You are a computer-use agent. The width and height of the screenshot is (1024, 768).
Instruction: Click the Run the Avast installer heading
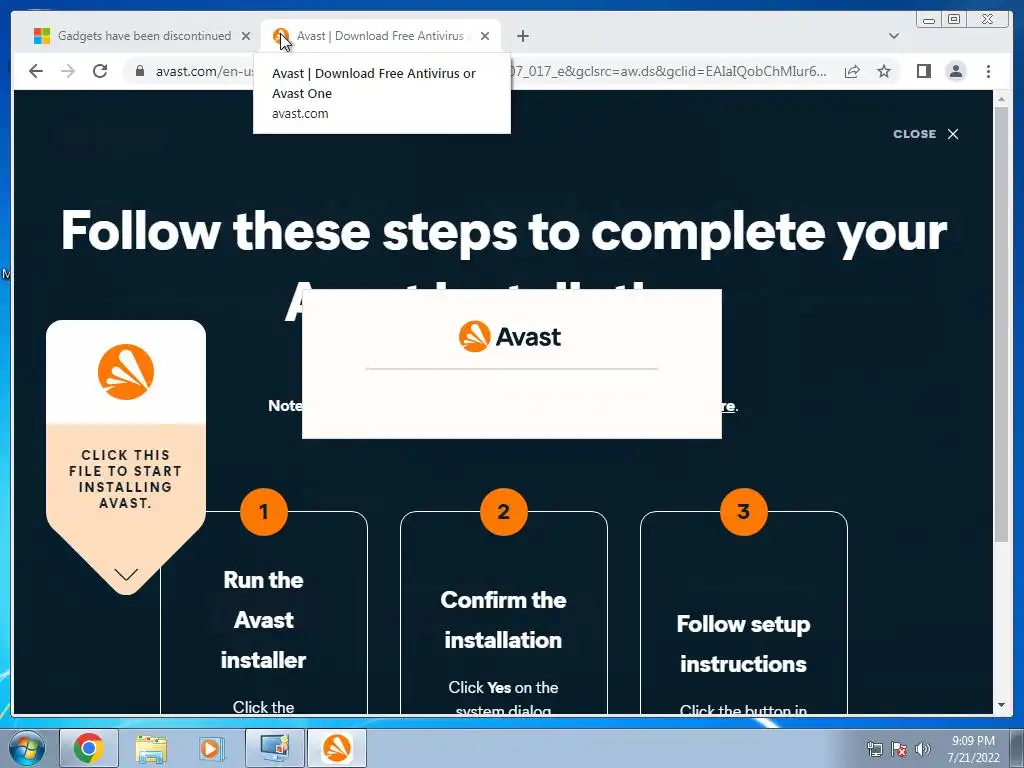coord(264,620)
